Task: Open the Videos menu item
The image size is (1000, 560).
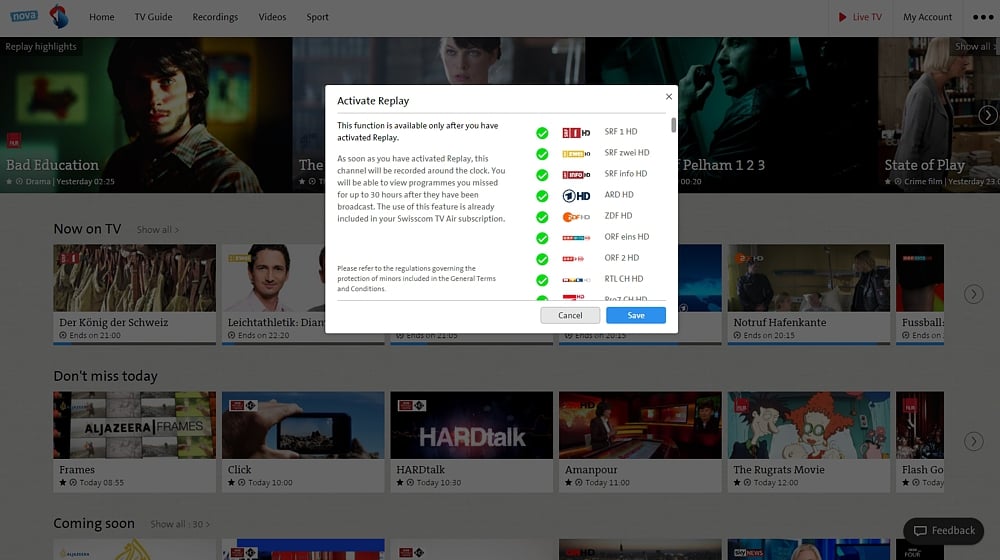Action: [272, 17]
